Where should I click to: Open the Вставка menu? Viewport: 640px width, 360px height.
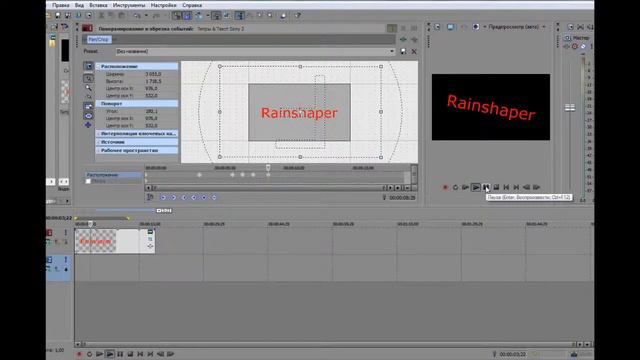coord(98,5)
